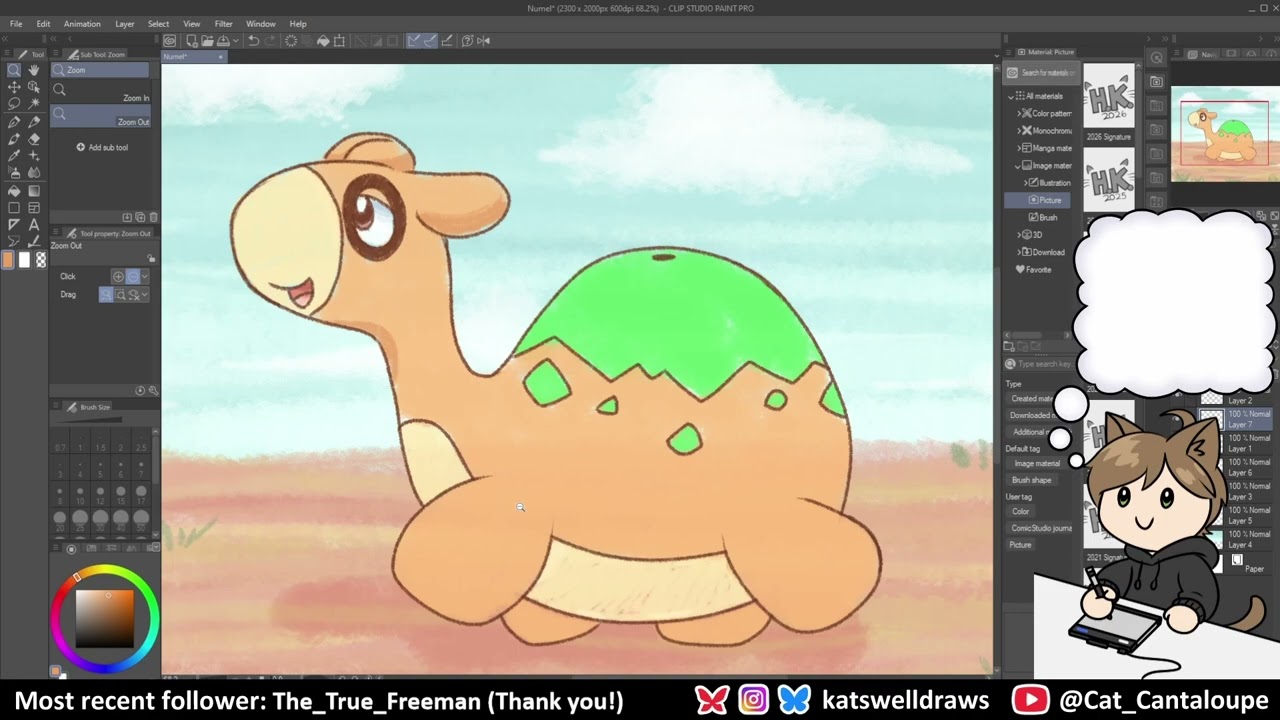Click Picture user tag button
Screen dimensions: 1280x720
coord(1020,545)
